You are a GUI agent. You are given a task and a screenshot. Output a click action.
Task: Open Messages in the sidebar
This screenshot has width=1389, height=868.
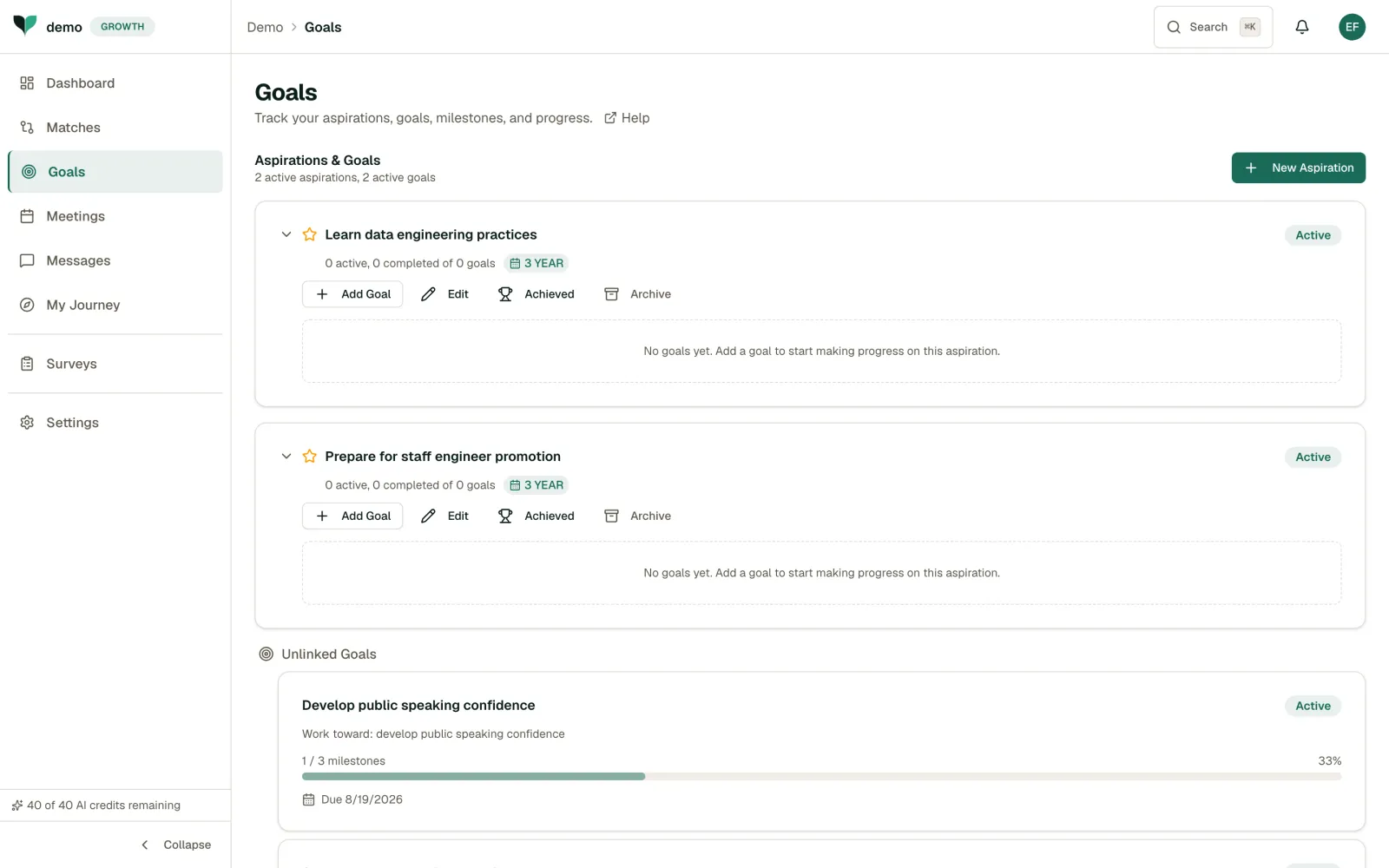point(115,260)
